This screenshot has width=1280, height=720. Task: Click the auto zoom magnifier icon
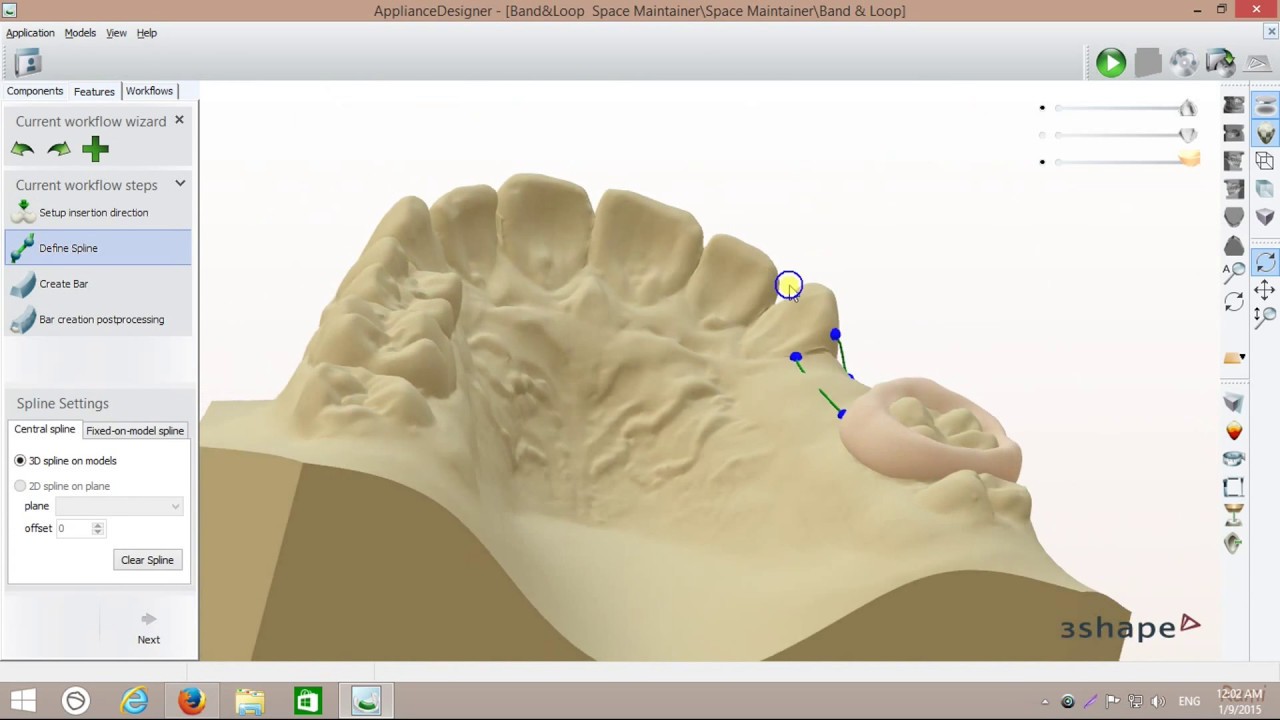point(1234,271)
